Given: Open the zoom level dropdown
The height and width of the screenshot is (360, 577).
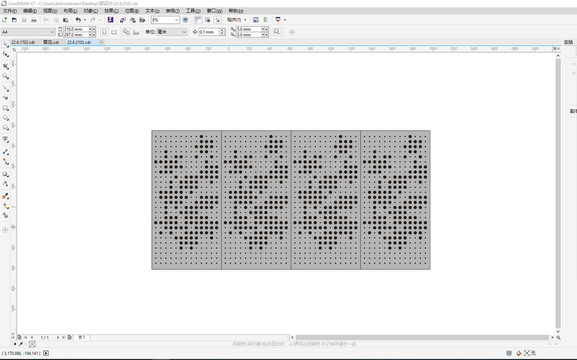Looking at the screenshot, I should pos(177,20).
